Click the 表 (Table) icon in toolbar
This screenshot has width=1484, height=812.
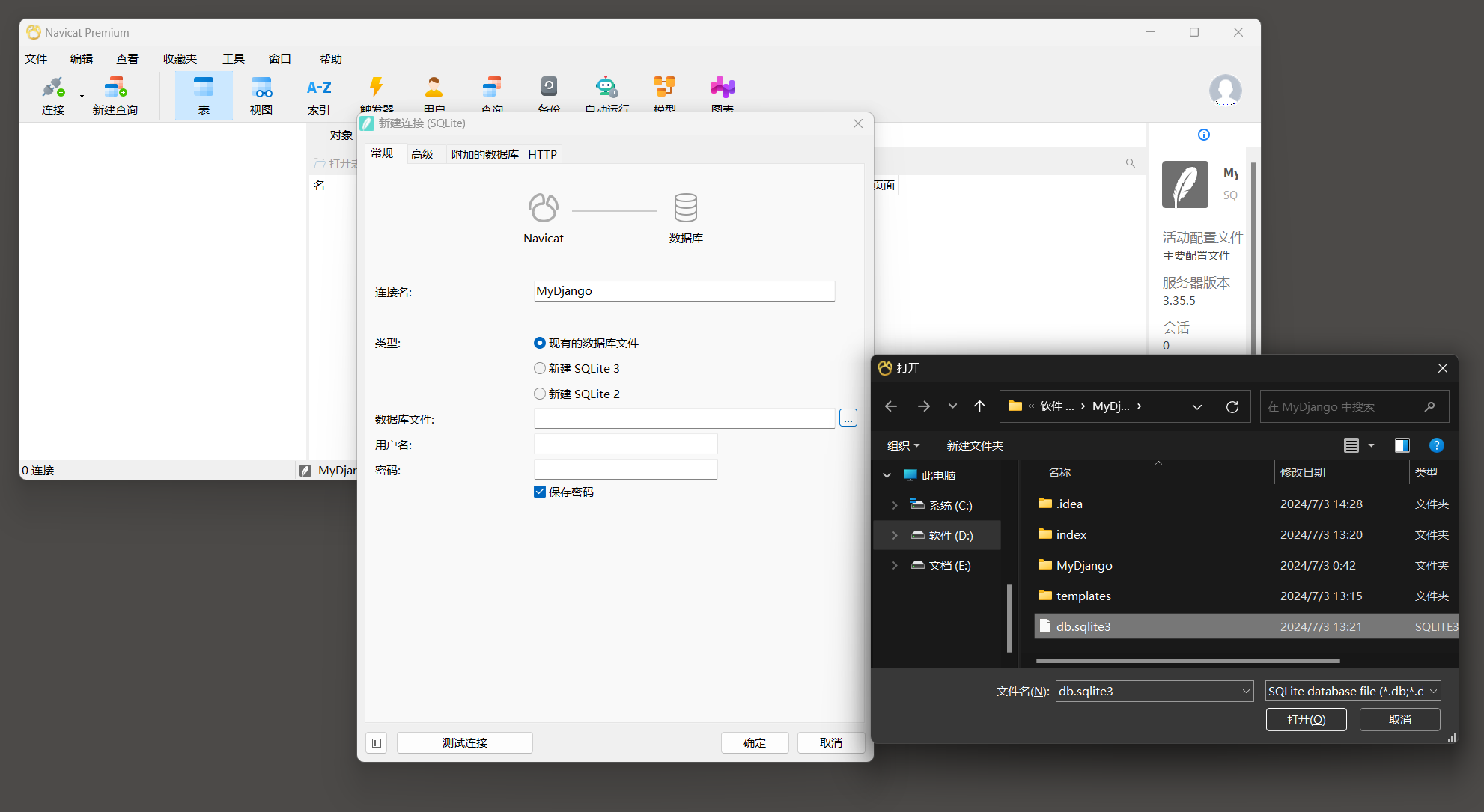tap(204, 93)
